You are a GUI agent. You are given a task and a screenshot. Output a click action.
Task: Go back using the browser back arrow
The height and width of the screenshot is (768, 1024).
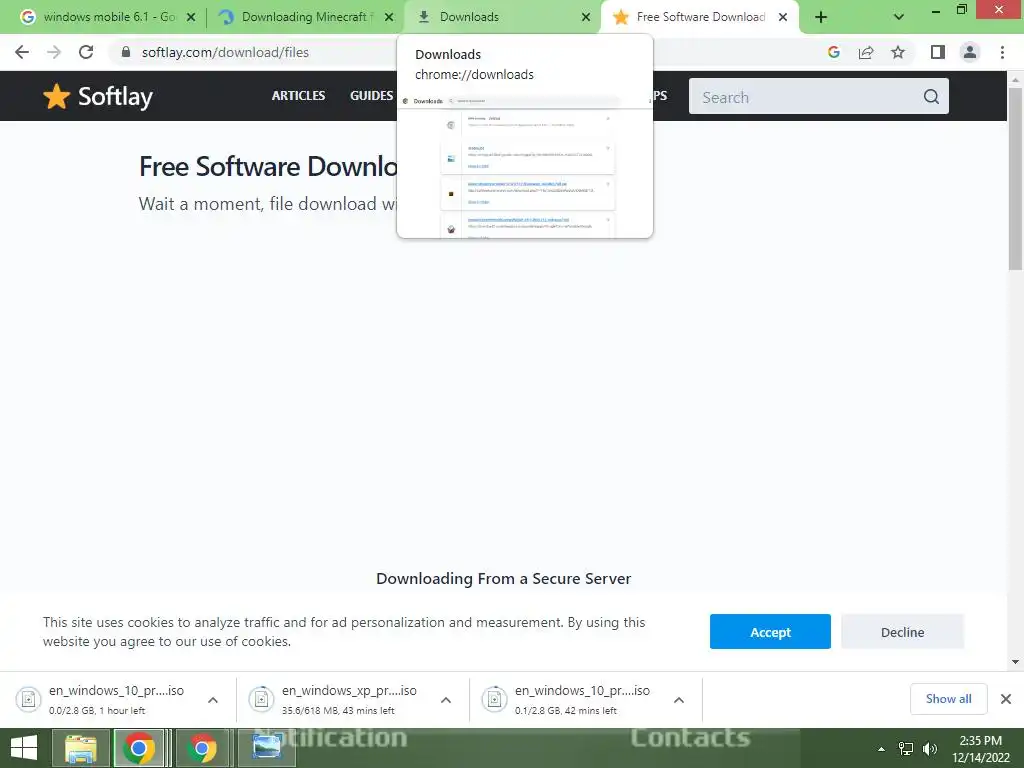point(22,52)
